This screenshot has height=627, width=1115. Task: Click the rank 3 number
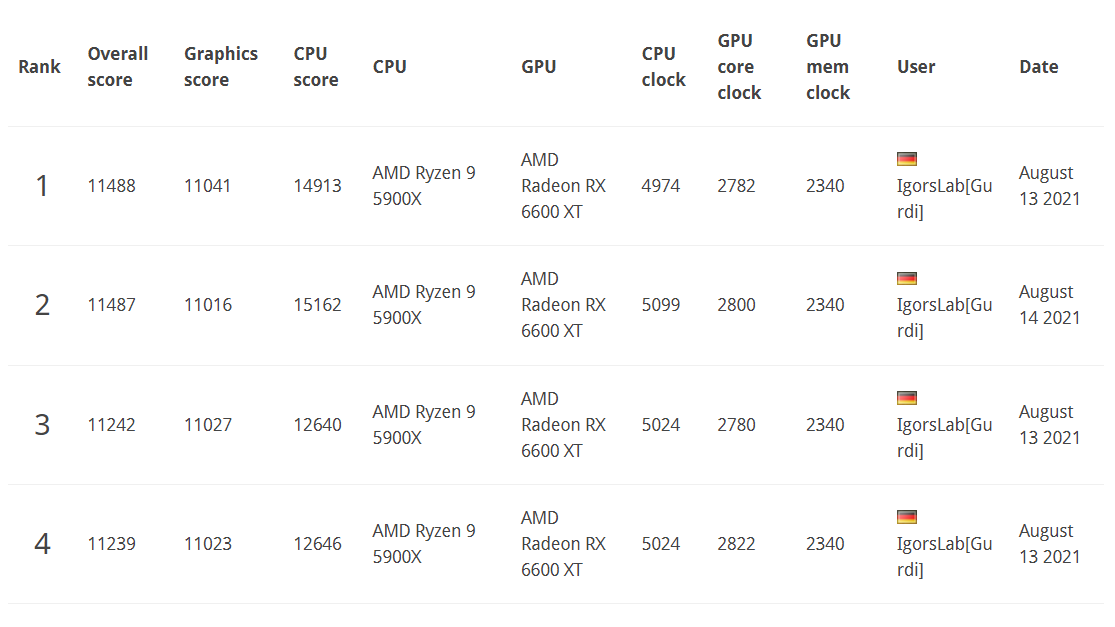point(42,424)
